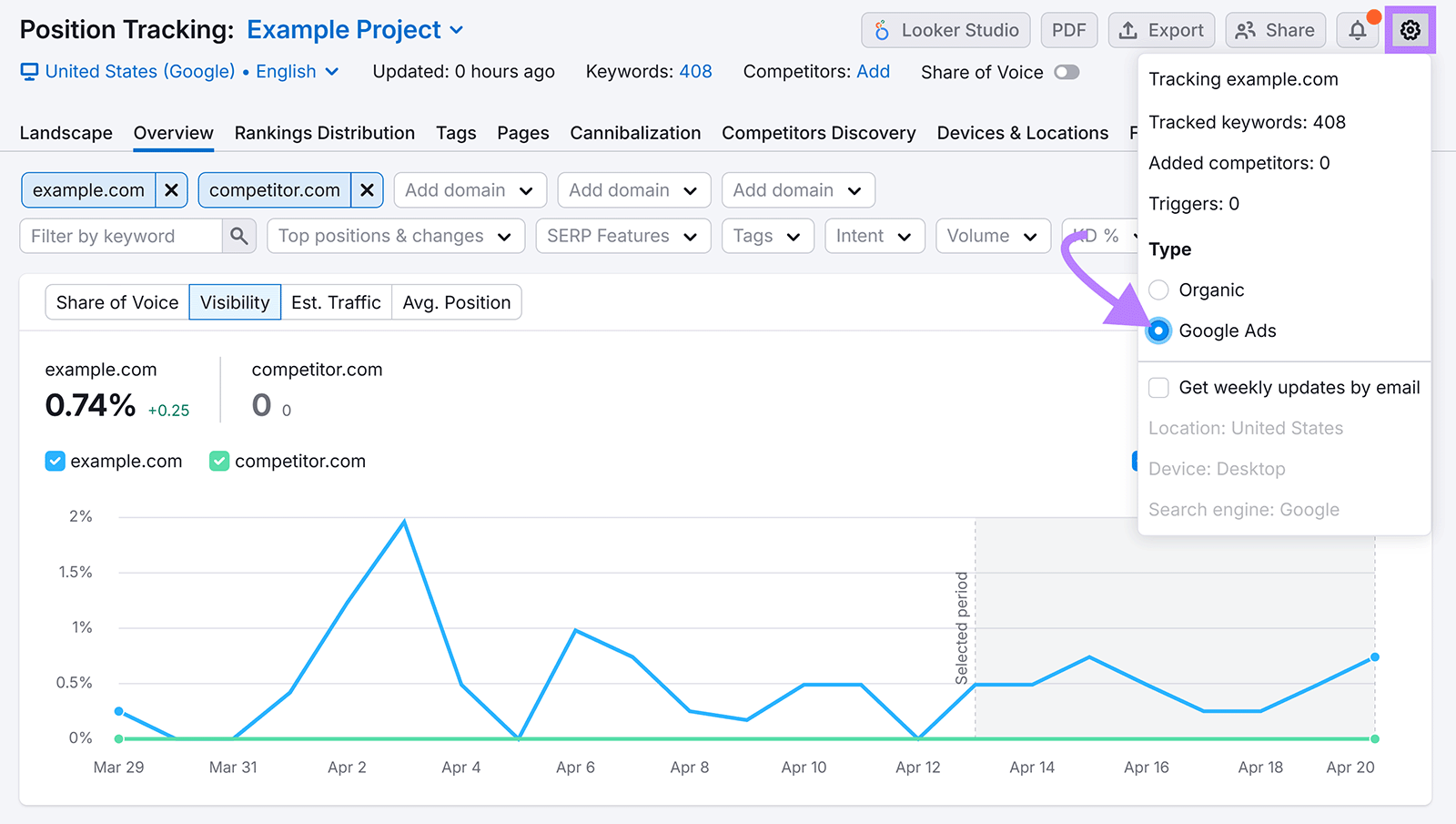Enable weekly email updates checkbox
Viewport: 1456px width, 824px height.
(1158, 388)
